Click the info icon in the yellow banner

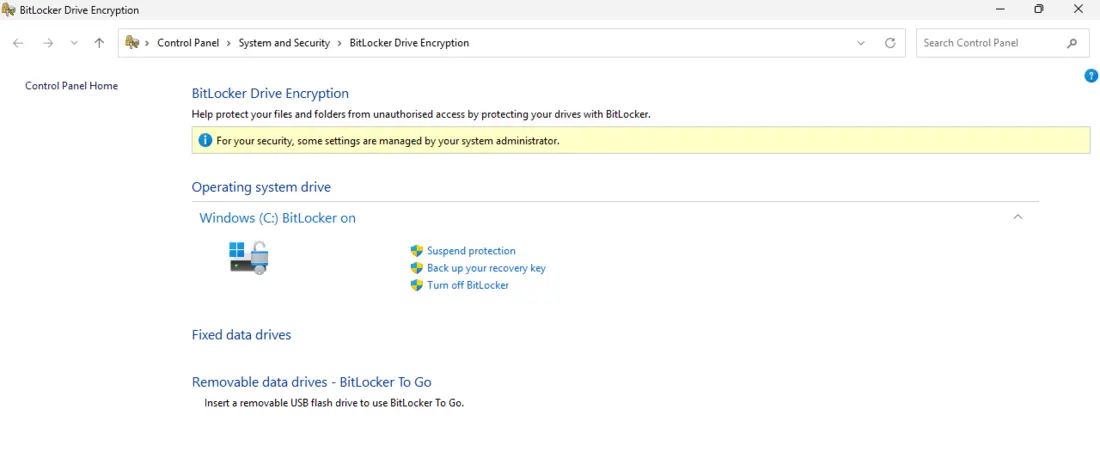point(205,140)
